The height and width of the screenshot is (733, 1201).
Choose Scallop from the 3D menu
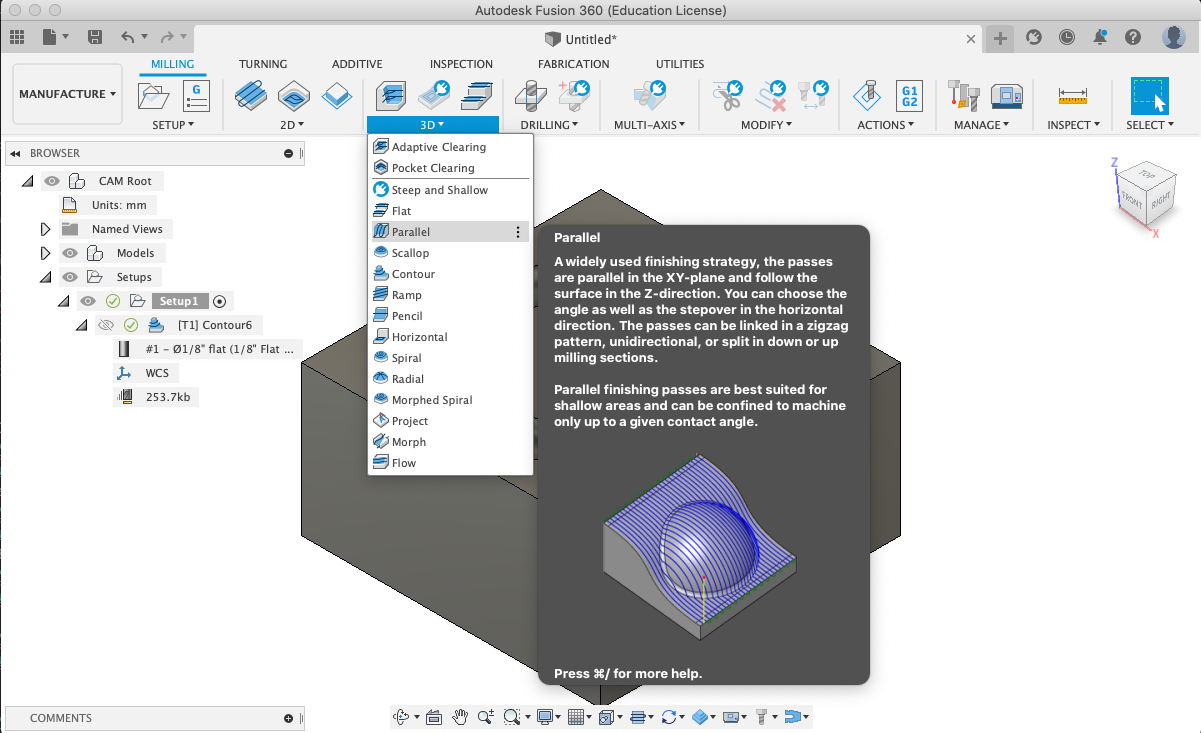tap(450, 253)
